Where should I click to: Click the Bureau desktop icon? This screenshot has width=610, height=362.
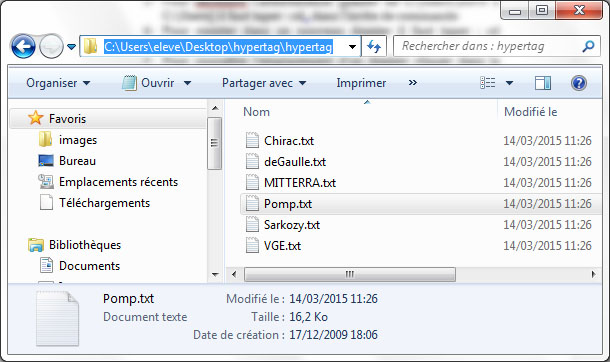click(46, 161)
